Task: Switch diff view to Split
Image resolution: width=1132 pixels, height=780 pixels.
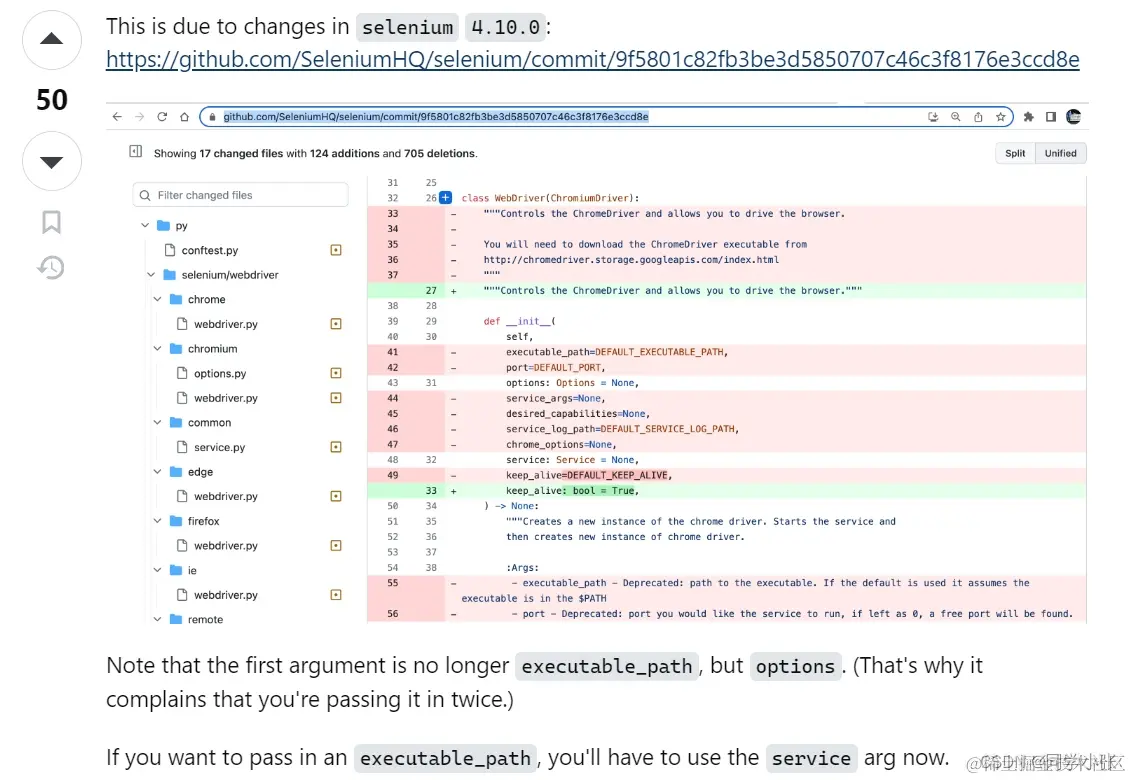Action: pyautogui.click(x=1015, y=153)
